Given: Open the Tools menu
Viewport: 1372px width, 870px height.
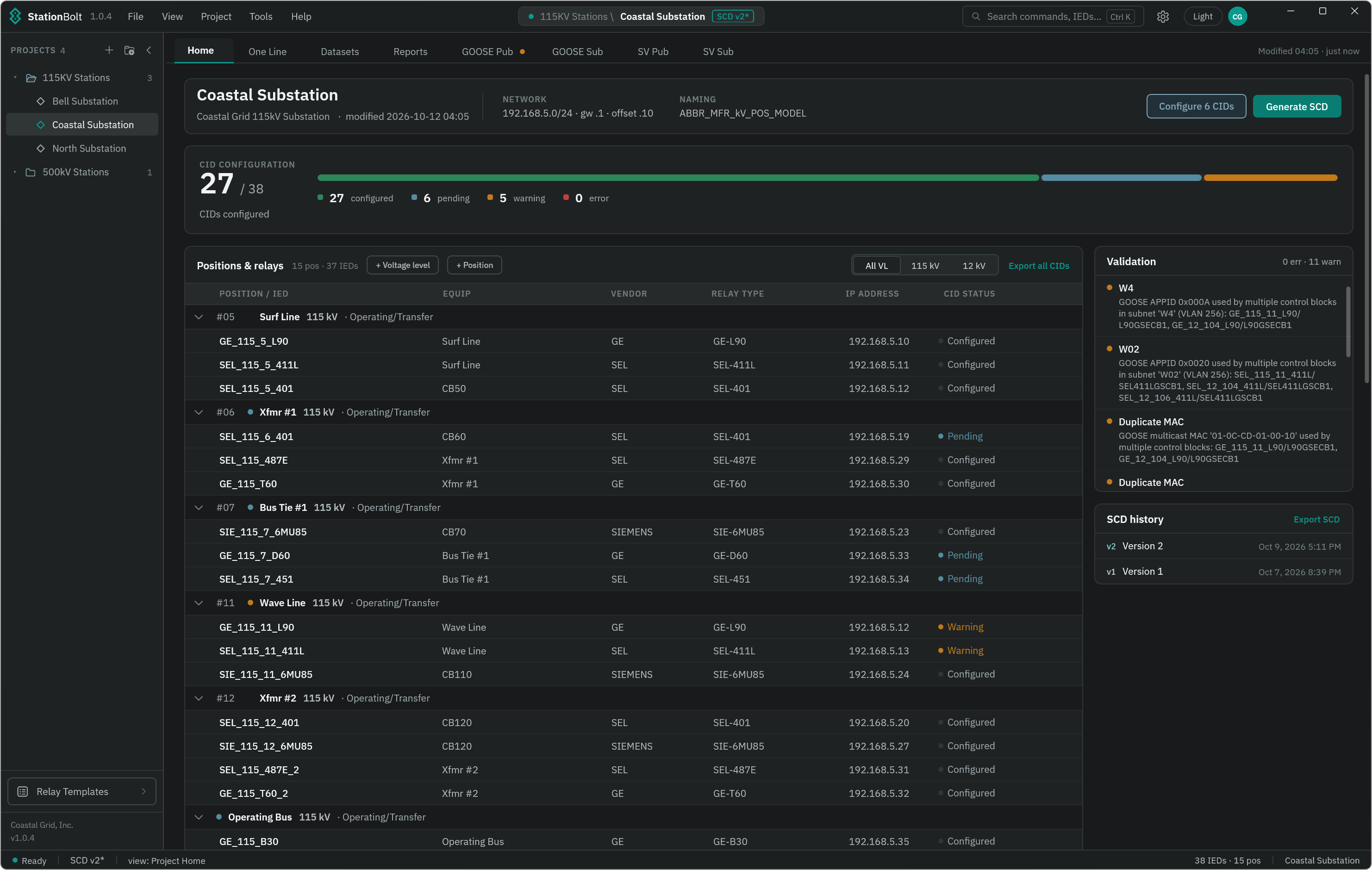Looking at the screenshot, I should coord(261,17).
